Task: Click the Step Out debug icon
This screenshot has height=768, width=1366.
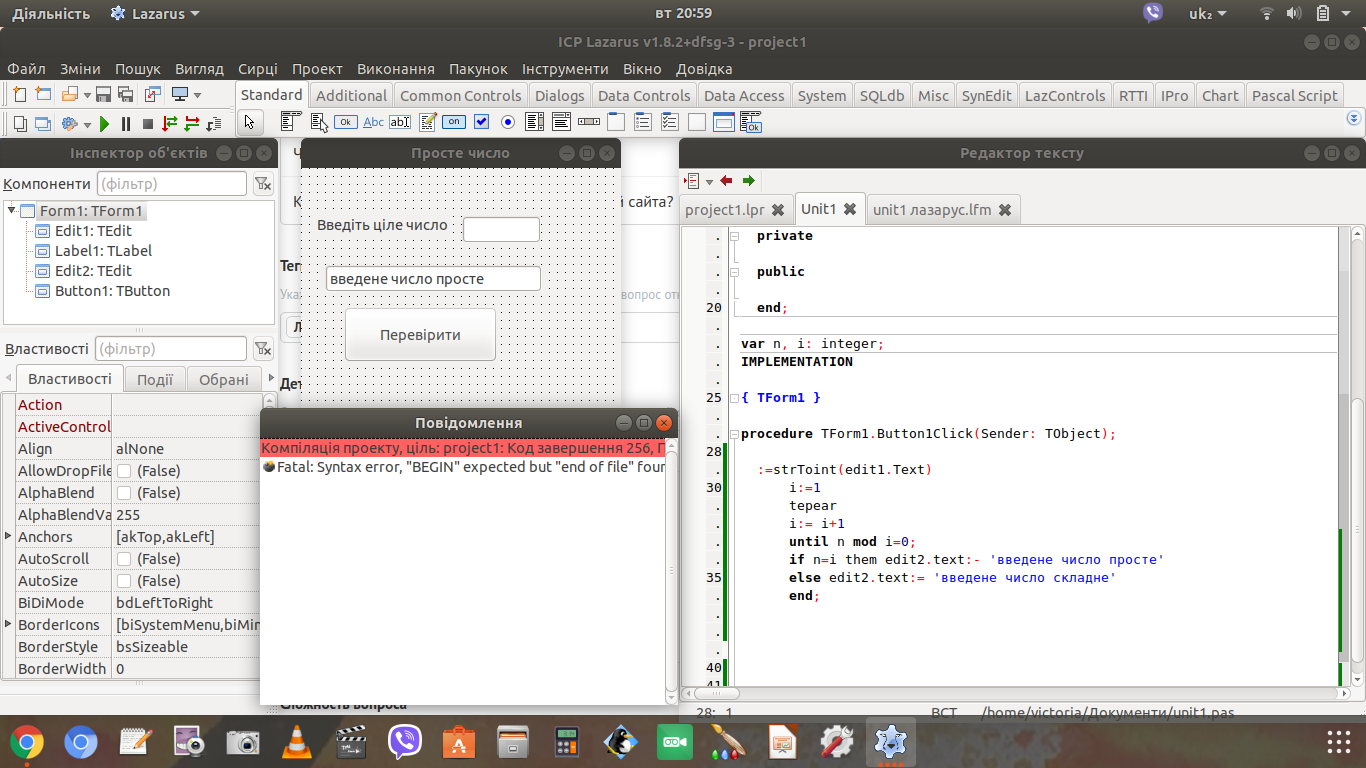Action: (215, 124)
